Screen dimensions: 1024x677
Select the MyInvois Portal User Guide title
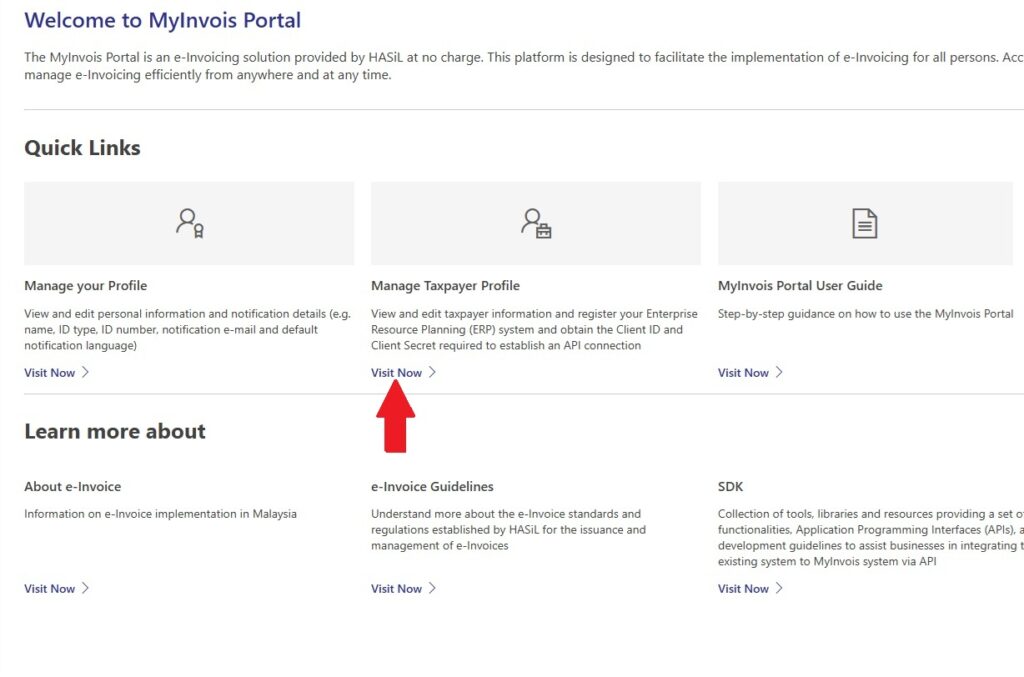[800, 286]
